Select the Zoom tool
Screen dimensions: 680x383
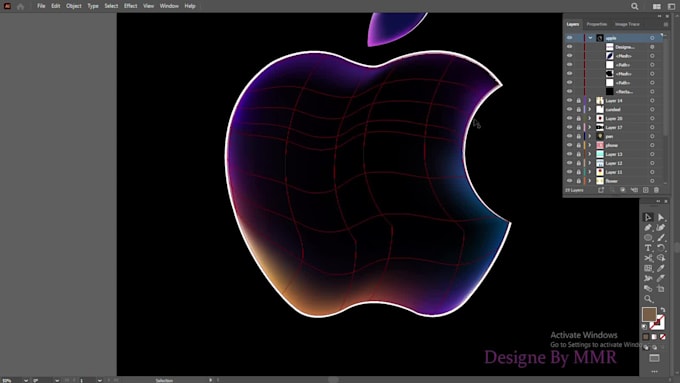pyautogui.click(x=648, y=299)
